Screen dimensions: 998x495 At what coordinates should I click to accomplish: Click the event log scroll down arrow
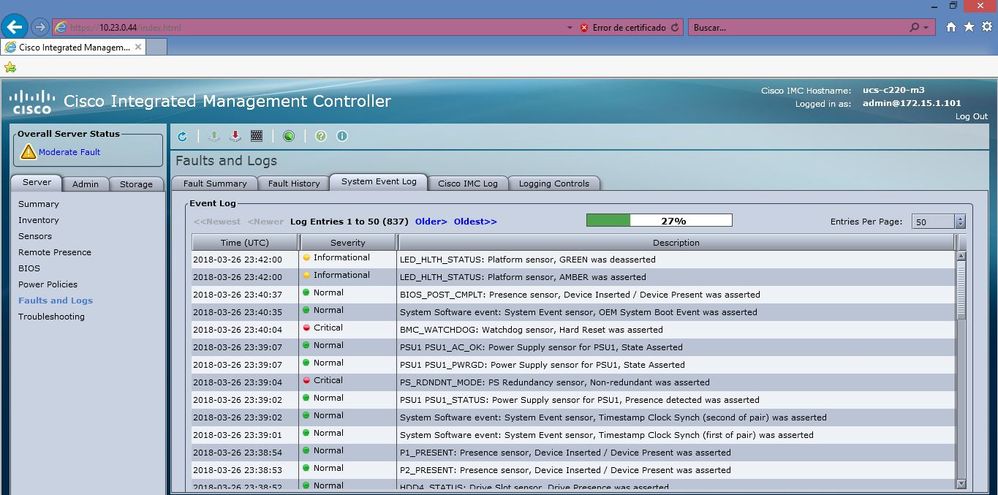point(961,484)
